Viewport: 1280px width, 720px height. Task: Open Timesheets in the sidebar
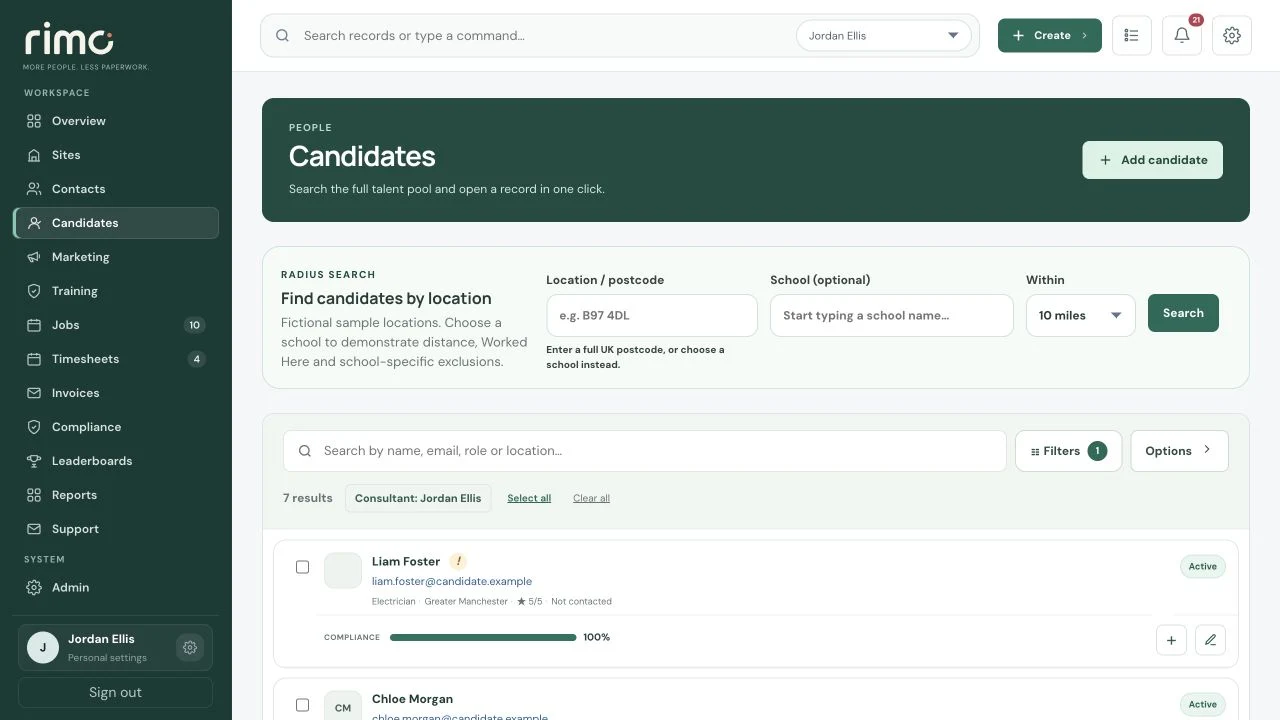coord(116,359)
